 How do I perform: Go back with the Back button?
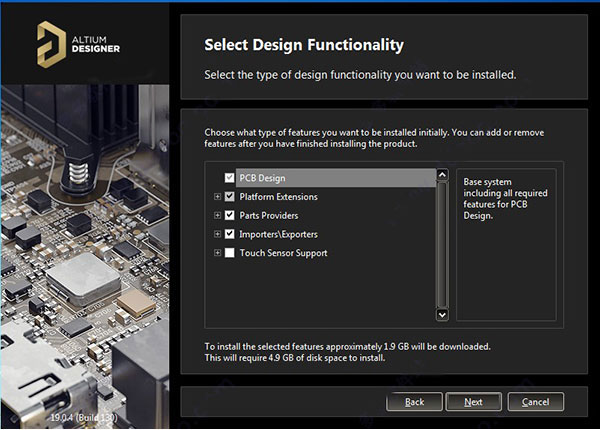pyautogui.click(x=414, y=402)
